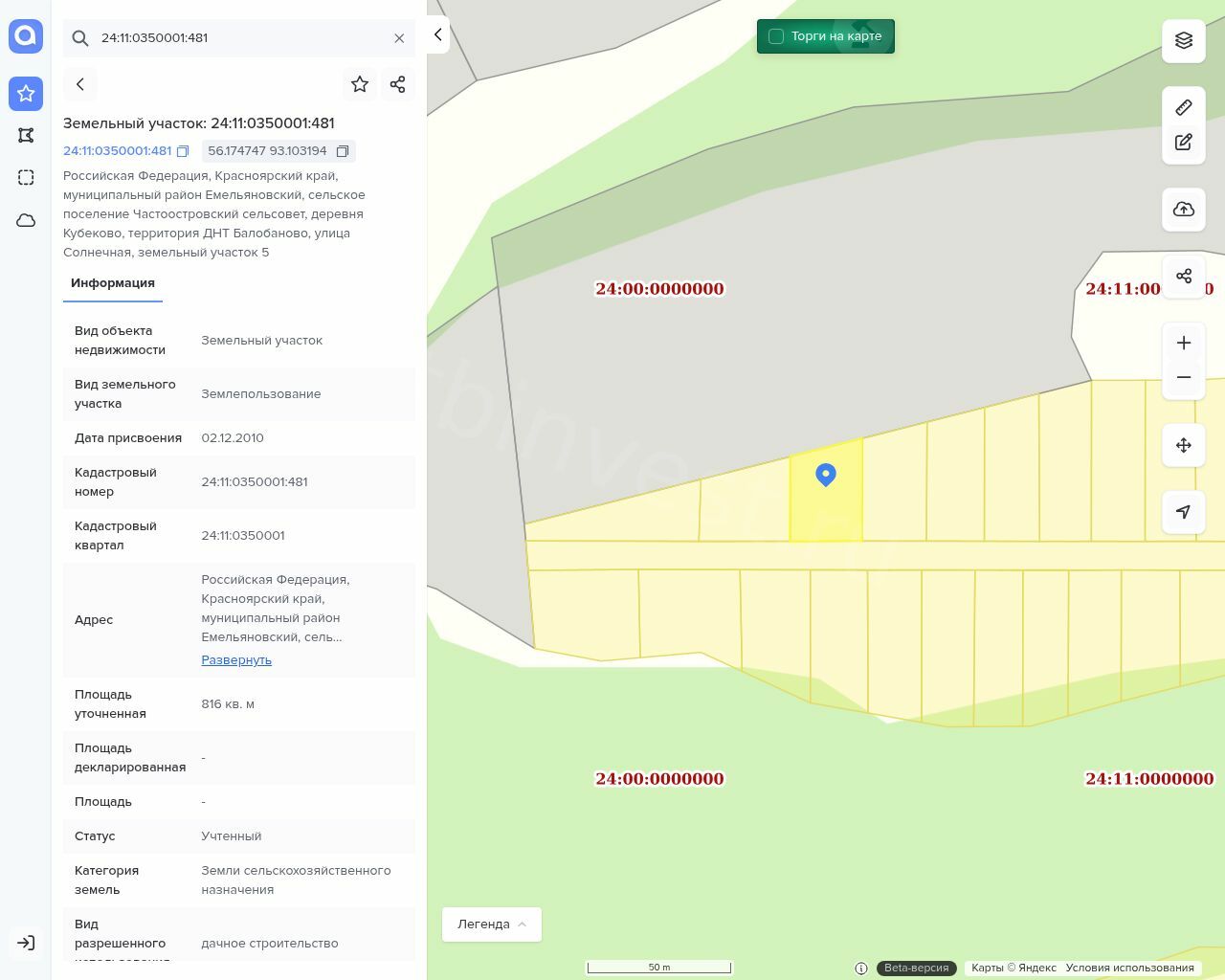Collapse the left information sidebar

click(x=437, y=34)
